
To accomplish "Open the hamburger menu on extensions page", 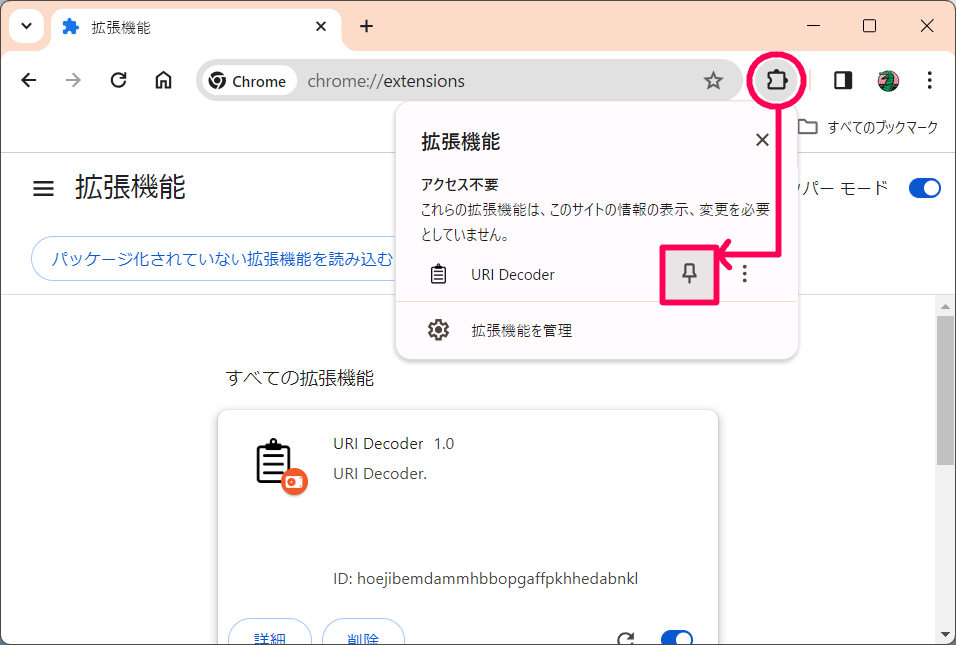I will [42, 187].
